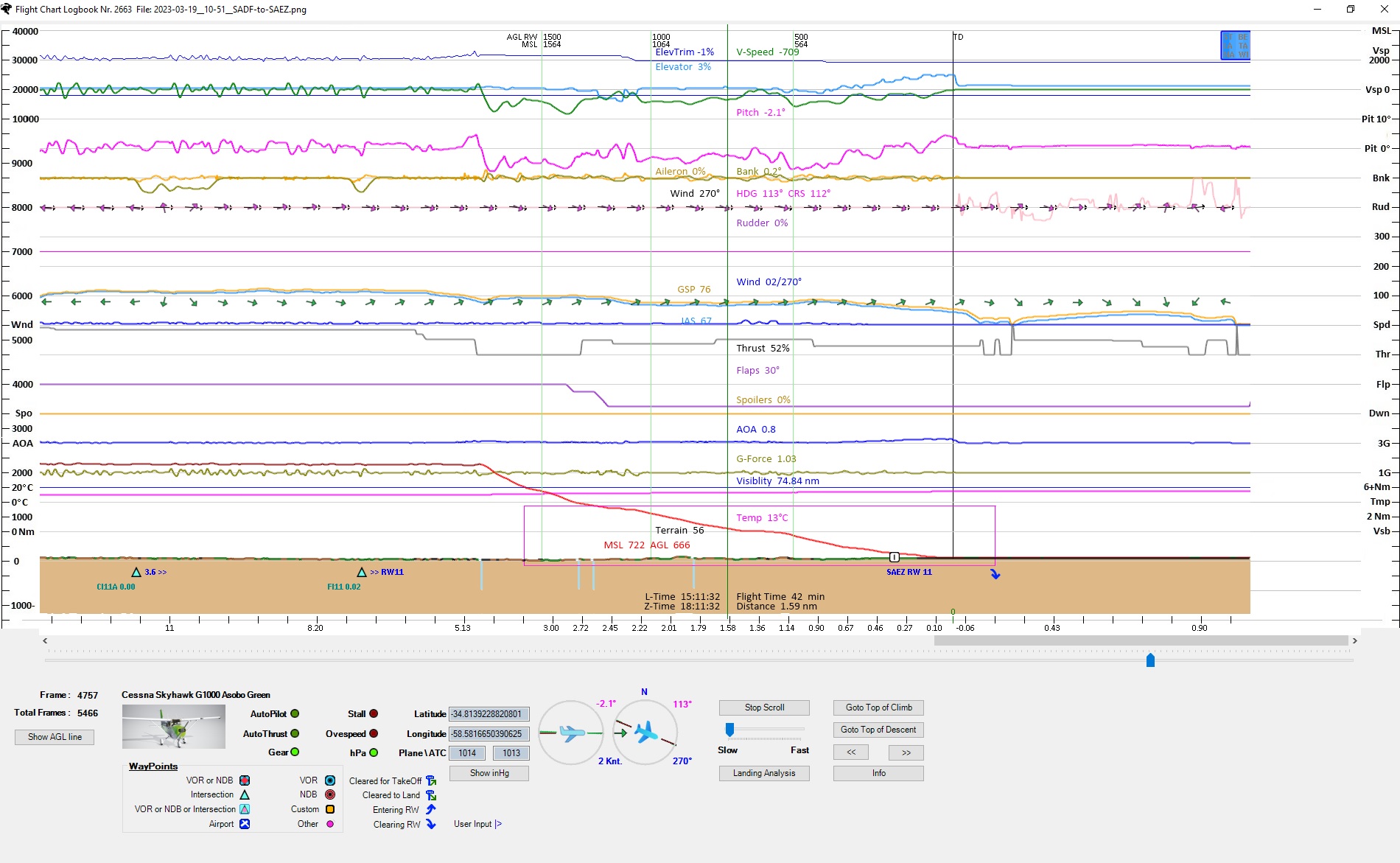Click the Airport icon in WayPoints legend
The image size is (1400, 863).
tap(245, 824)
